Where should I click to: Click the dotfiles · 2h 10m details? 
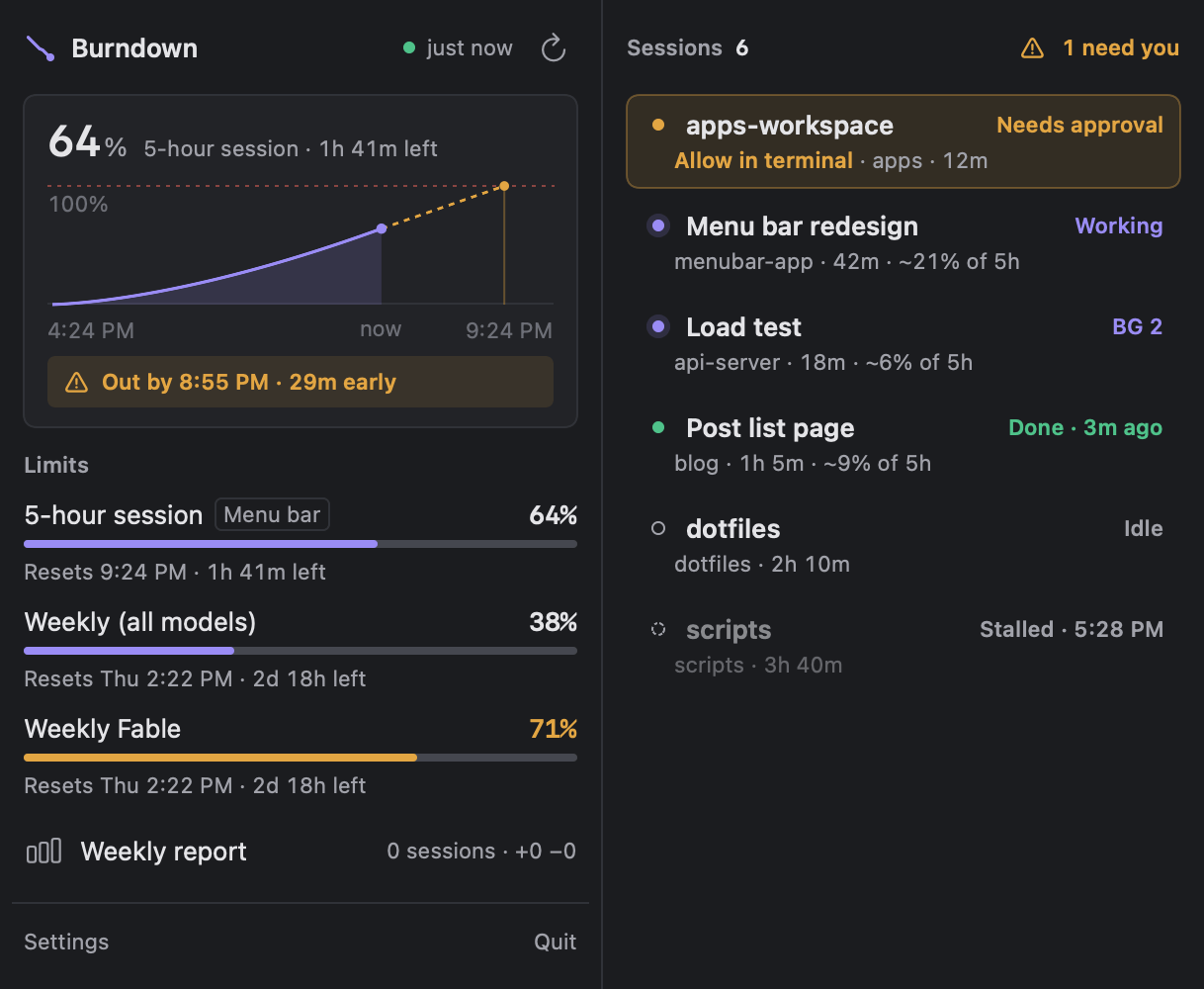(762, 564)
